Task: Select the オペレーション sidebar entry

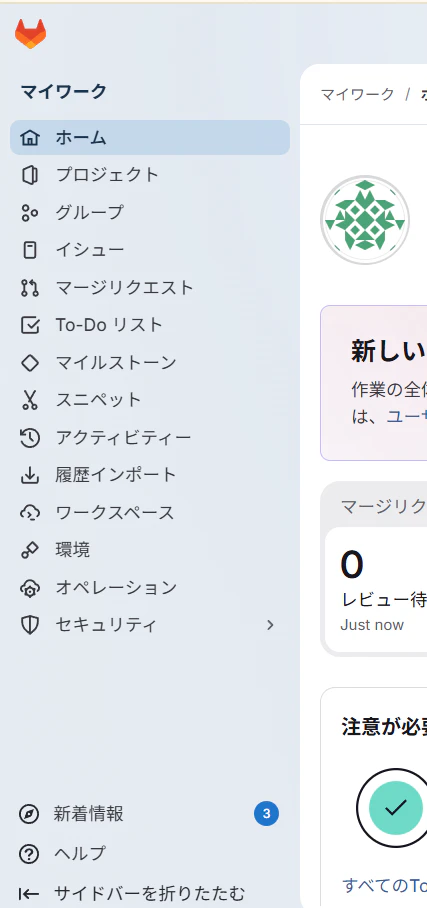Action: click(150, 587)
